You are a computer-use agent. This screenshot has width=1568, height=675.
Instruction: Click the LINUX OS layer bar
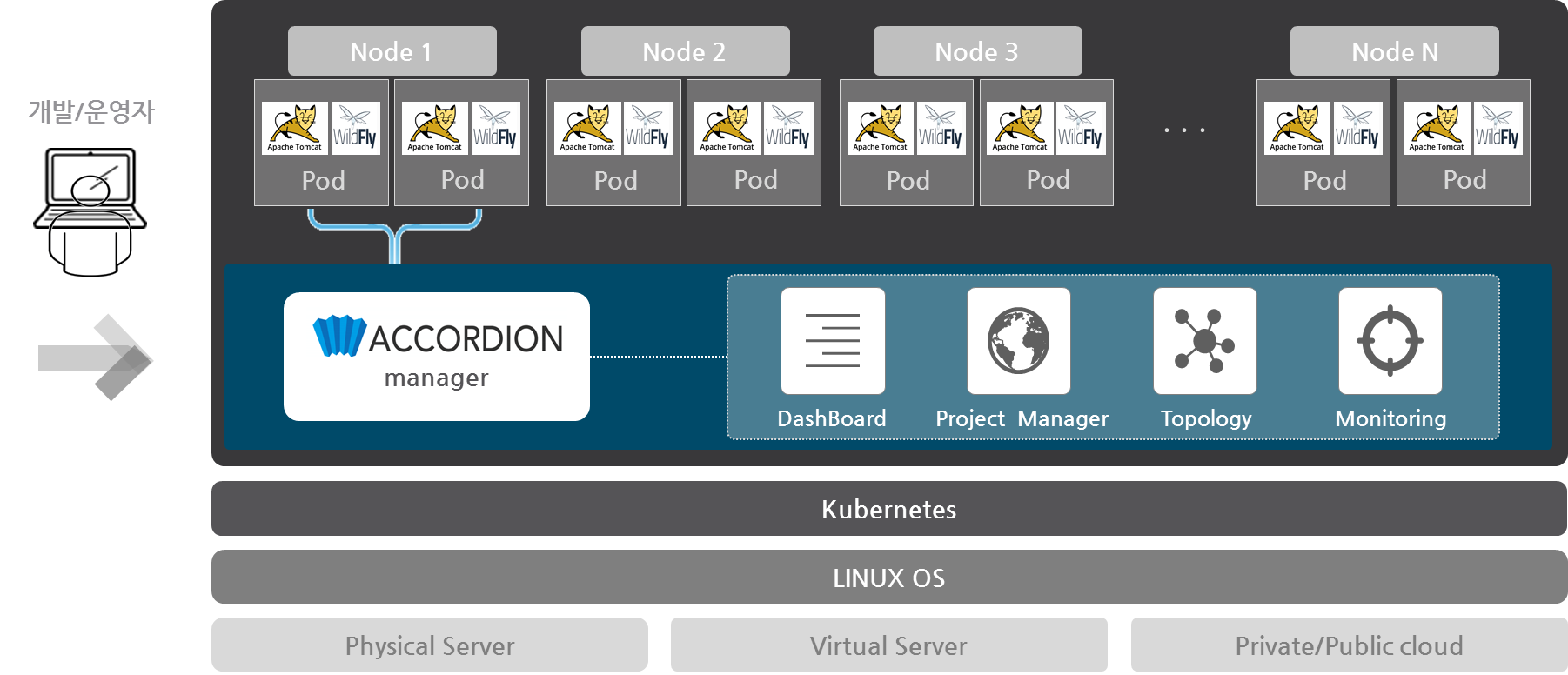(x=889, y=577)
